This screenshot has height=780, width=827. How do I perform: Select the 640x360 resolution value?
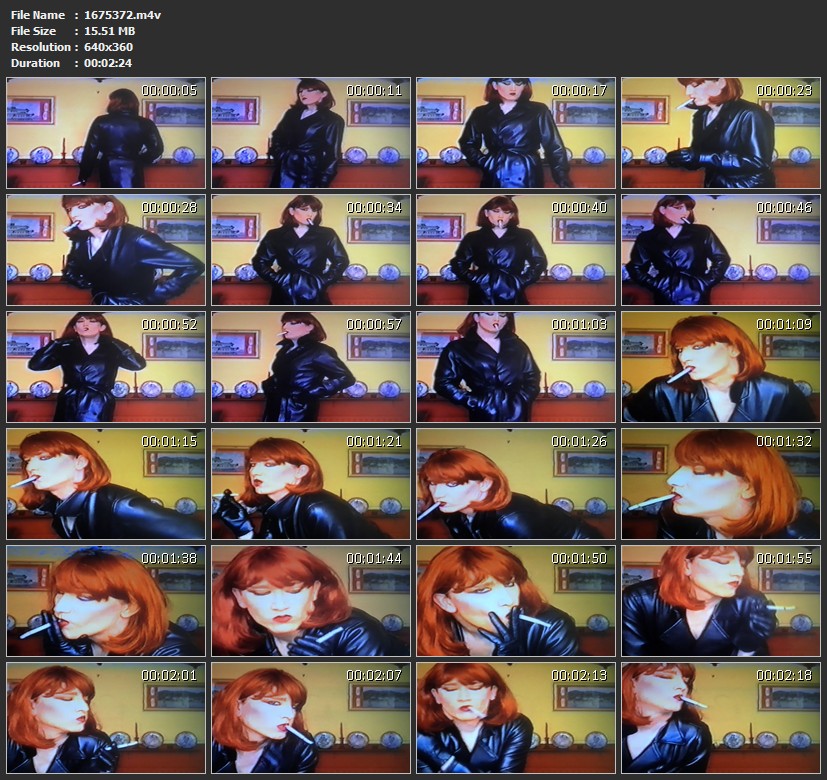pos(108,47)
